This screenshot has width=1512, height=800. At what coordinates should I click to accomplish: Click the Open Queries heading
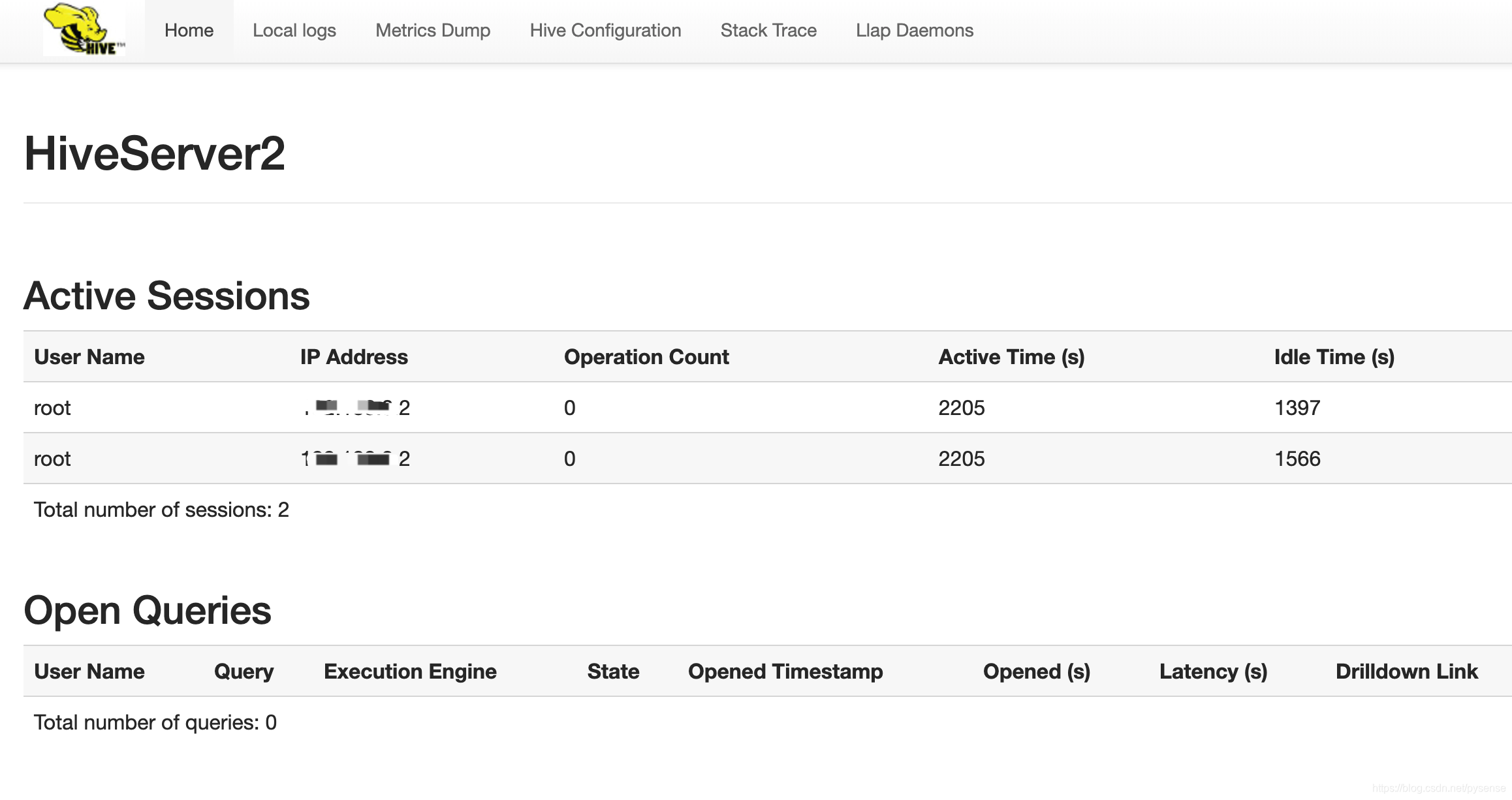tap(148, 611)
